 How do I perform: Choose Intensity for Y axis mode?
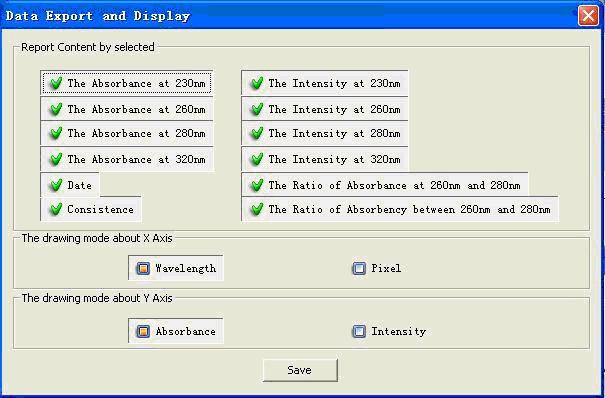389,331
